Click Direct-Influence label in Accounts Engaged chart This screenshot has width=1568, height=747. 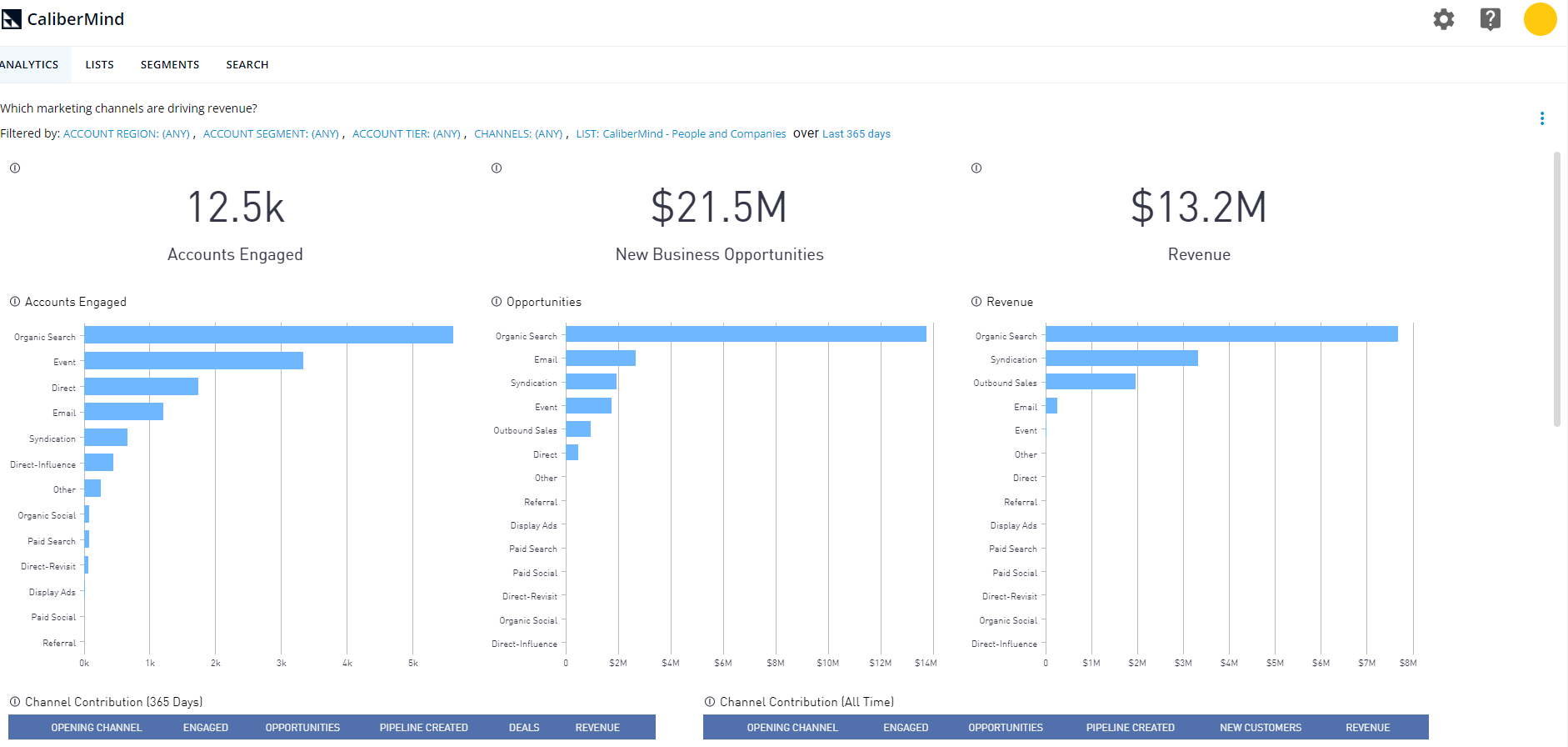(x=42, y=464)
